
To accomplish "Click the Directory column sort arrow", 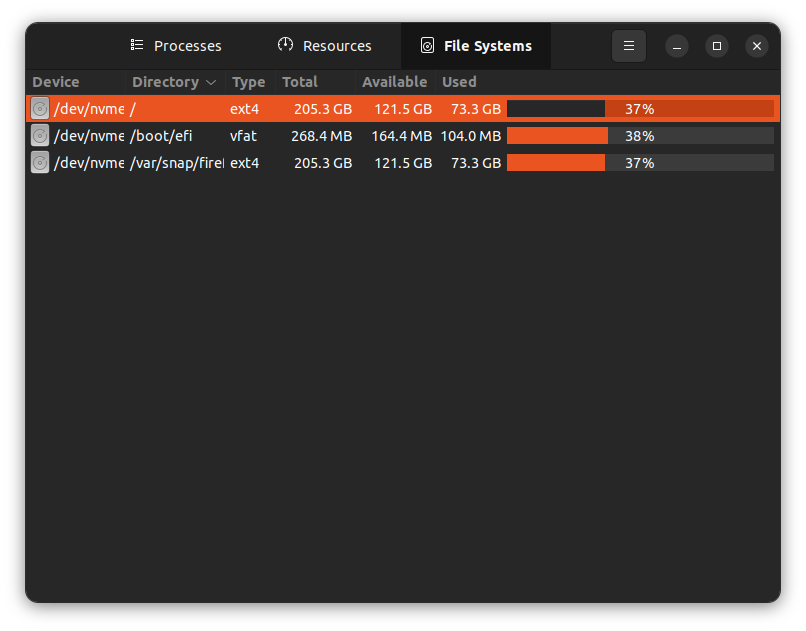I will pyautogui.click(x=211, y=82).
